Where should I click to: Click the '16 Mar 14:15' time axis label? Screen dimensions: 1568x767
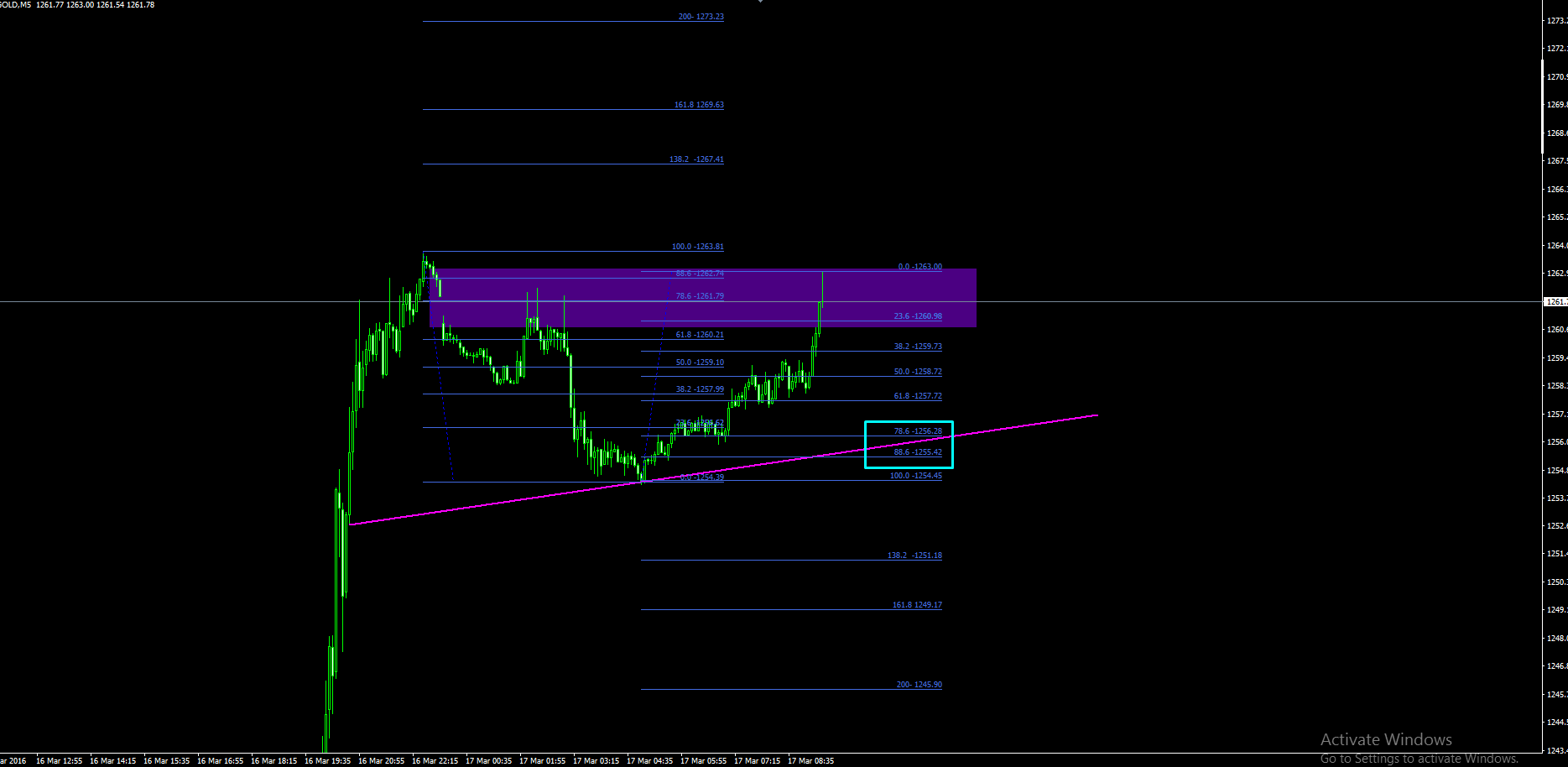112,761
